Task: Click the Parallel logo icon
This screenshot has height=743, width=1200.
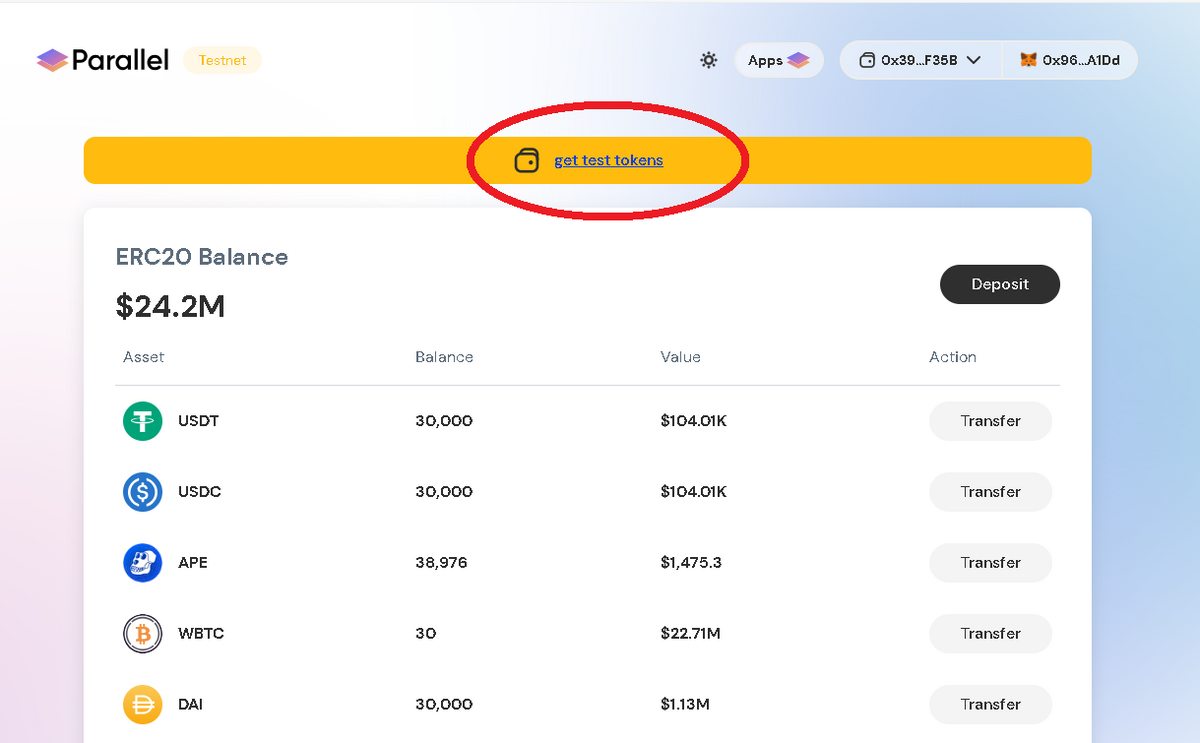Action: click(52, 61)
